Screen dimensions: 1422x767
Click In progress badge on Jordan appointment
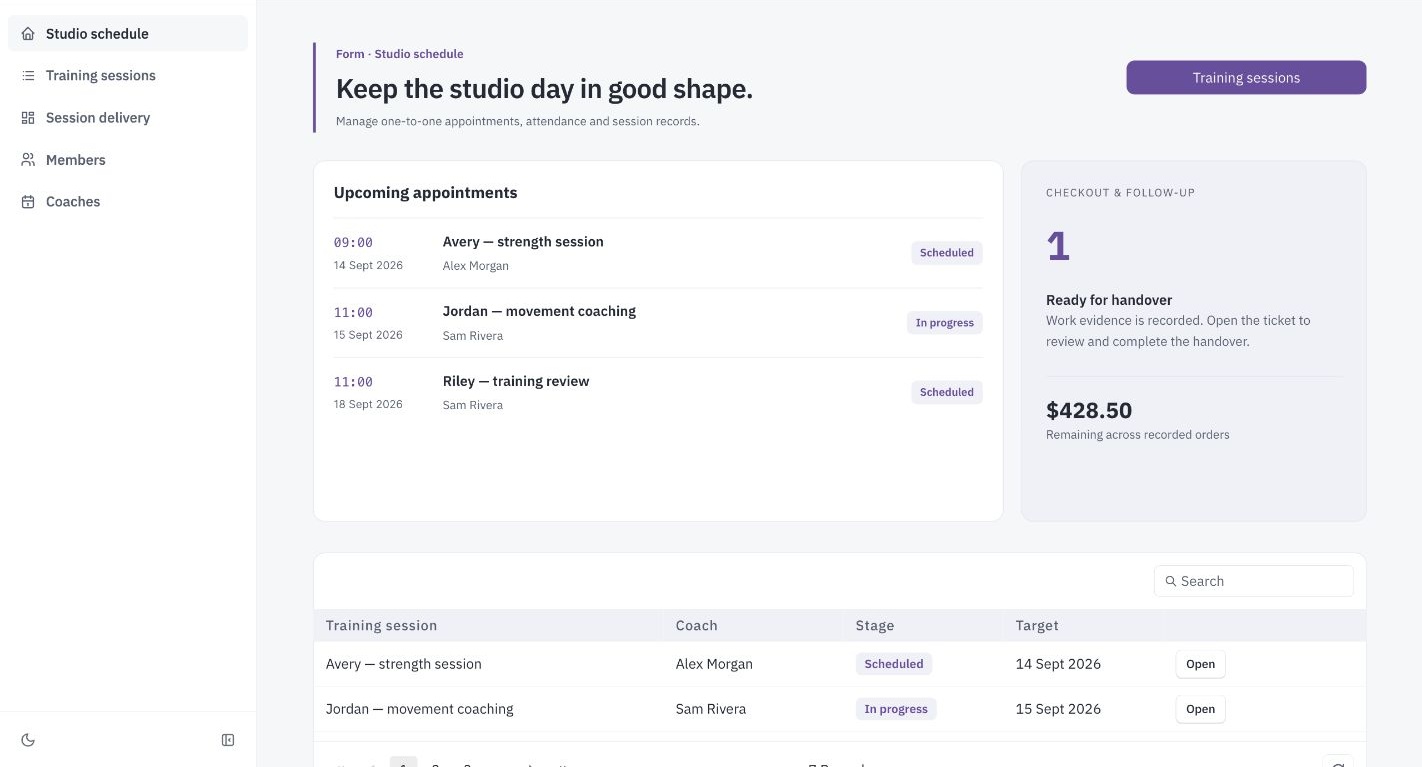pos(944,323)
